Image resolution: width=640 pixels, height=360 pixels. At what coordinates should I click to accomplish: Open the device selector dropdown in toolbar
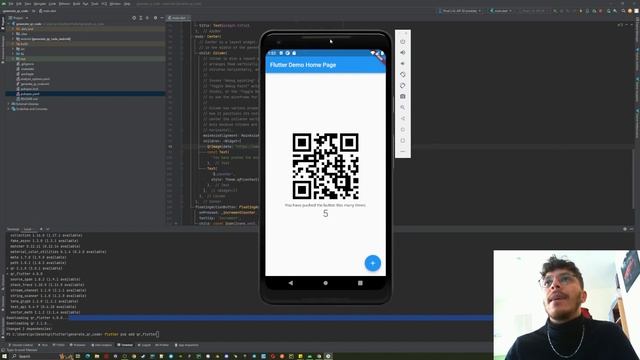pos(460,11)
